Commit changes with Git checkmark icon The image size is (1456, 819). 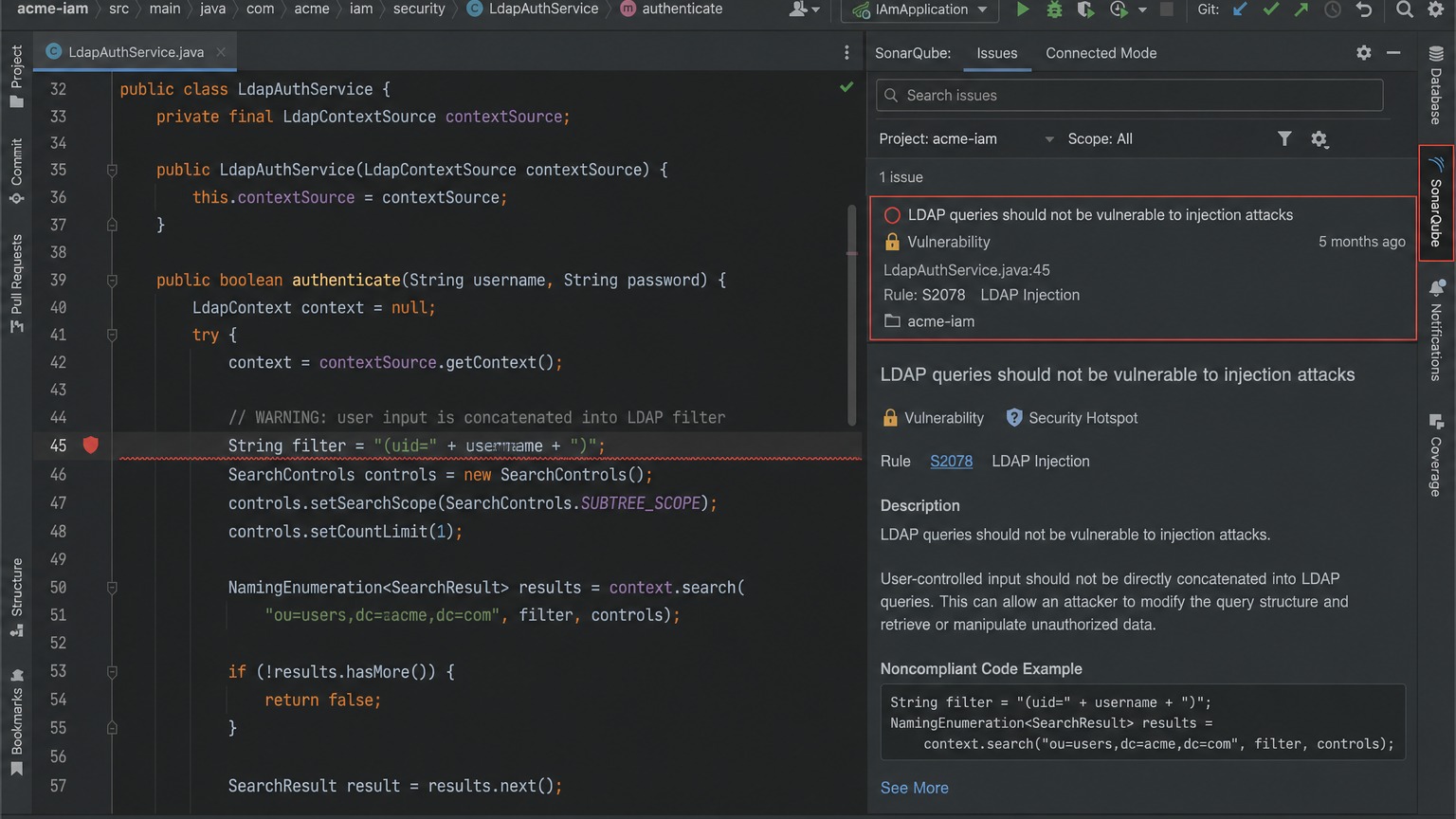(1271, 9)
